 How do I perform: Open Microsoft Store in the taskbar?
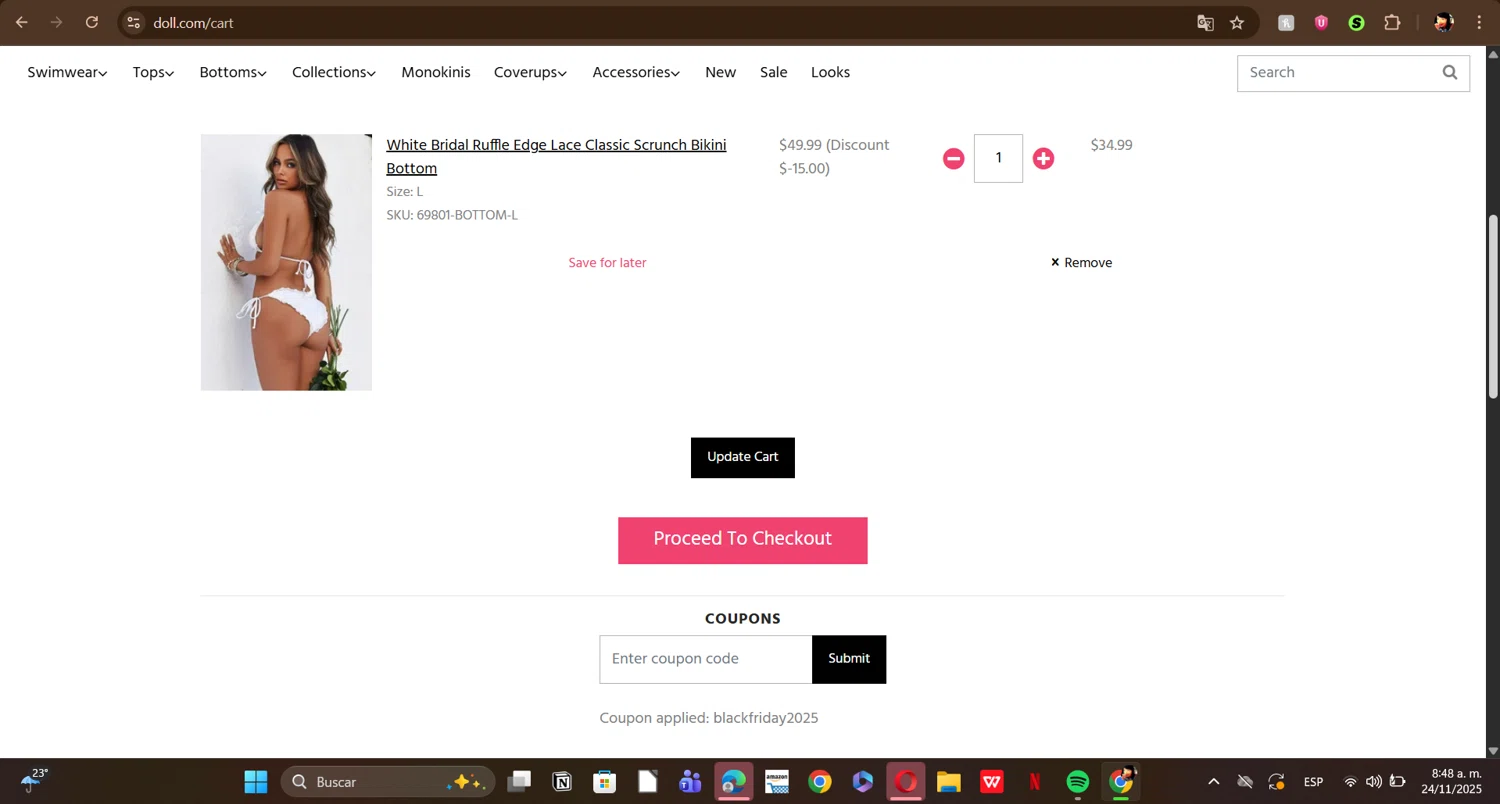604,782
